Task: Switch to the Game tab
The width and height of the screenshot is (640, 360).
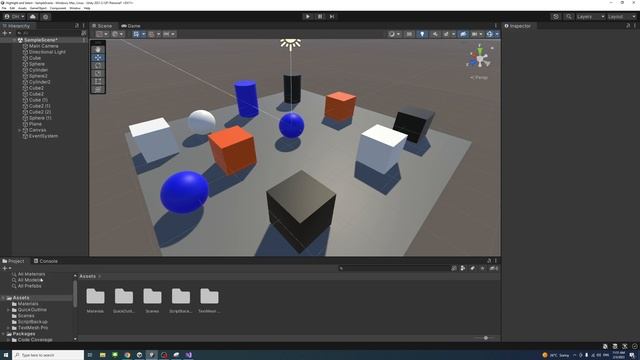Action: point(131,26)
